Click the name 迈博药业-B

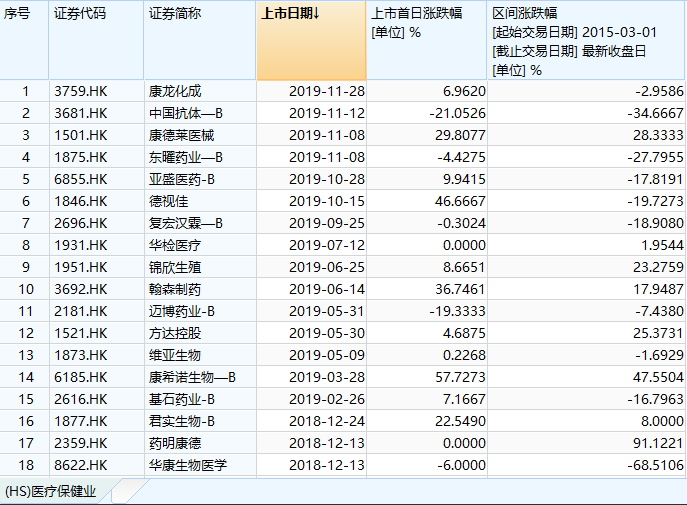(182, 311)
